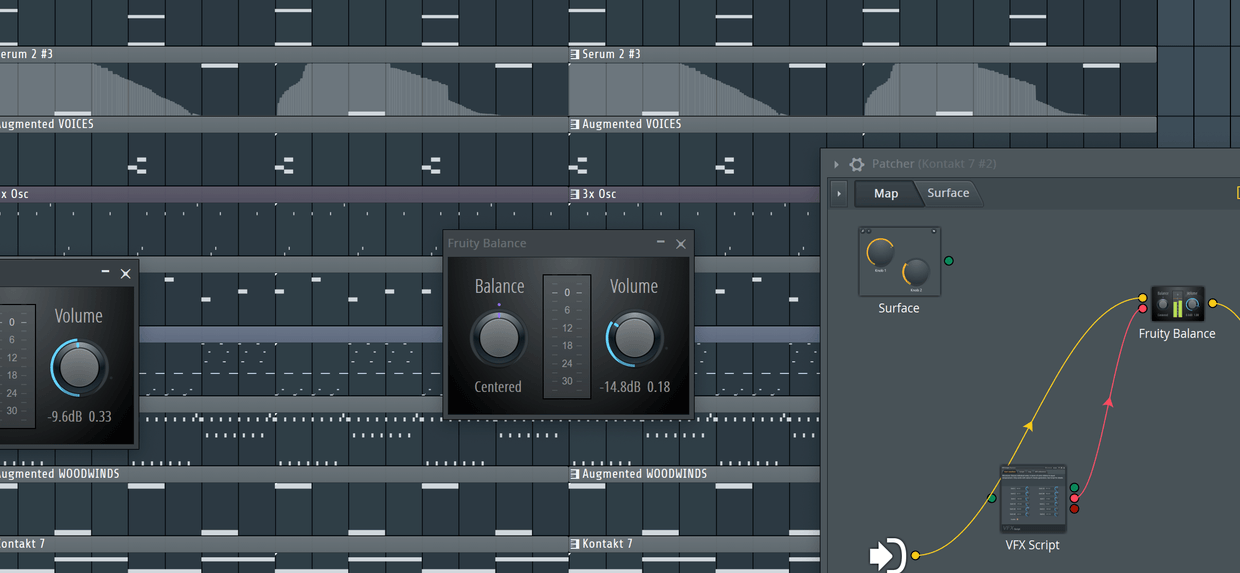
Task: Close the titled Fruity Balance window
Action: [x=681, y=244]
